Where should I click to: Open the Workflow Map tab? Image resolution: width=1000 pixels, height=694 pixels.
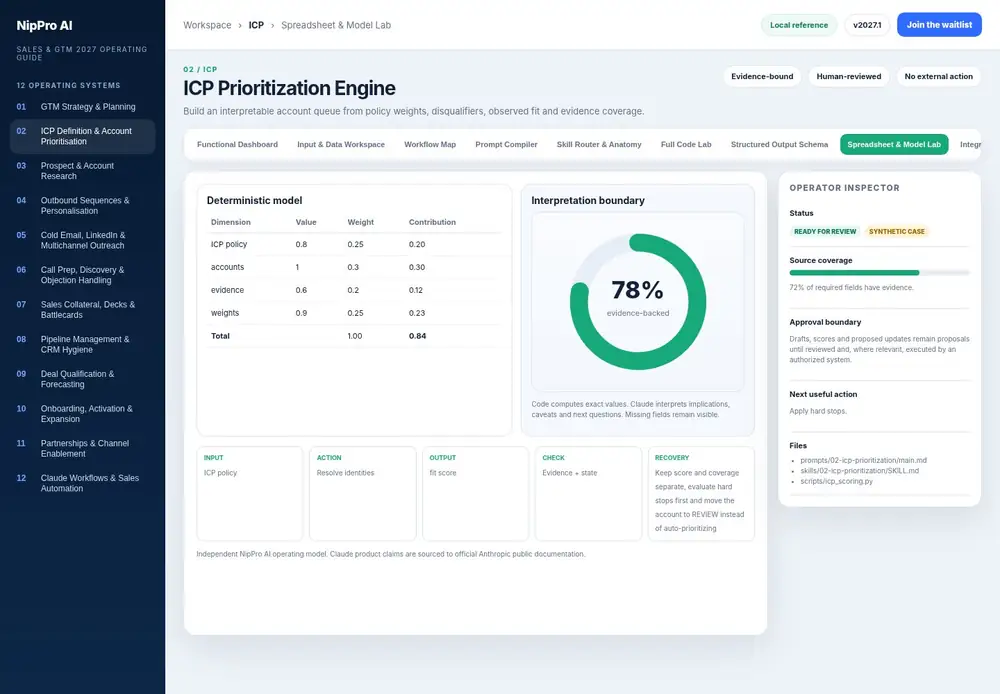coord(430,144)
